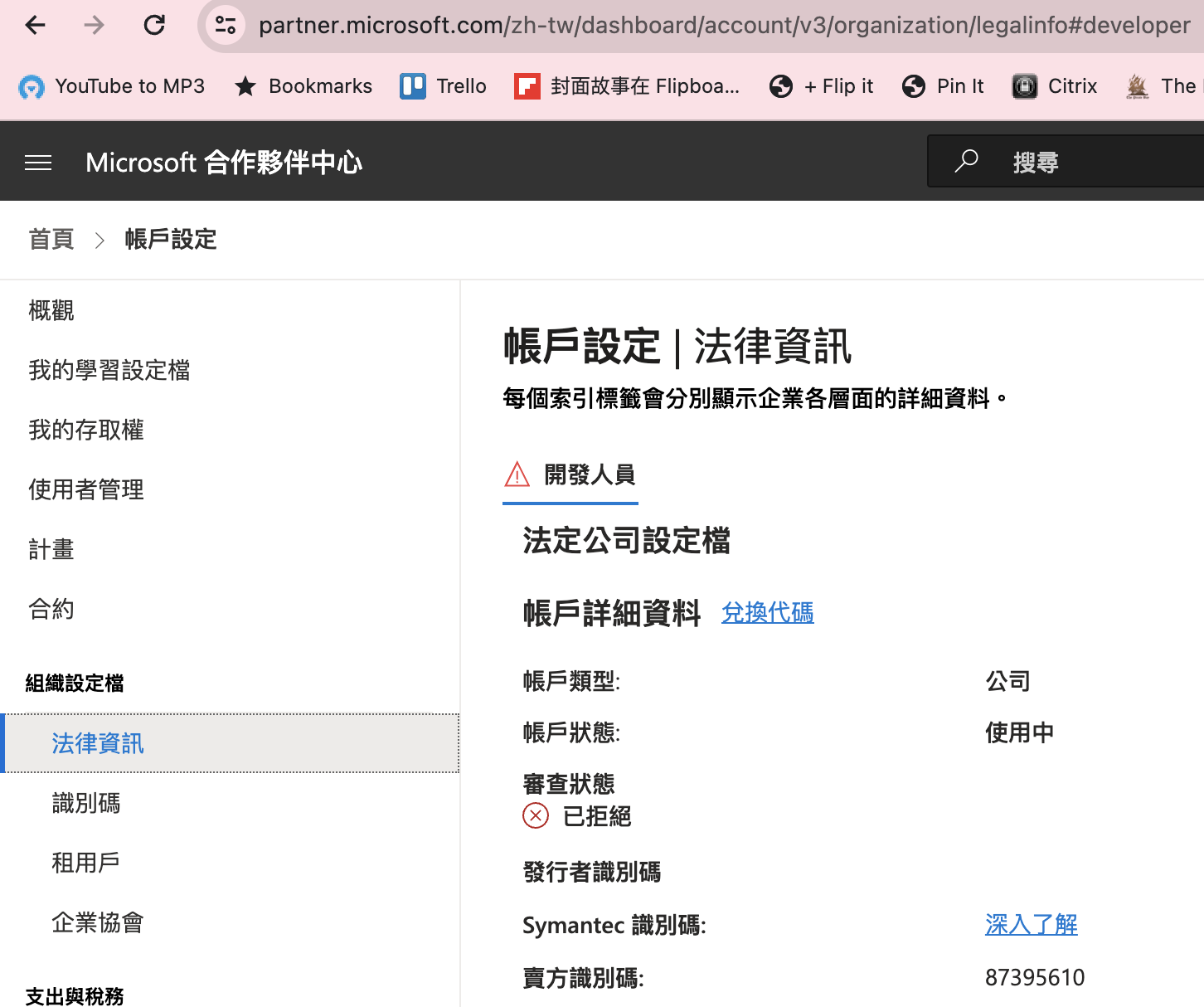Screen dimensions: 1204x1007
Task: Open YouTube to MP3 bookmark
Action: 112,86
